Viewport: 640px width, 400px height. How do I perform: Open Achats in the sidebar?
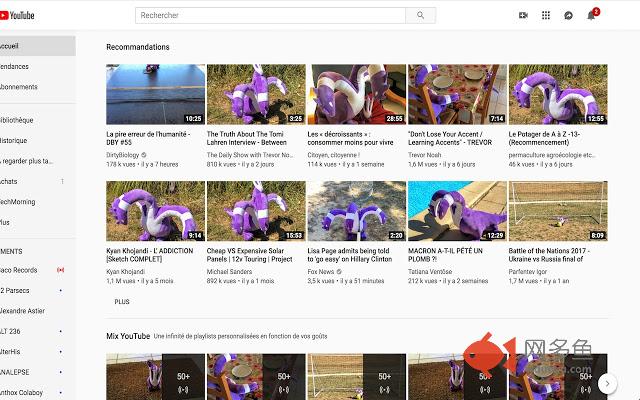pos(38,181)
